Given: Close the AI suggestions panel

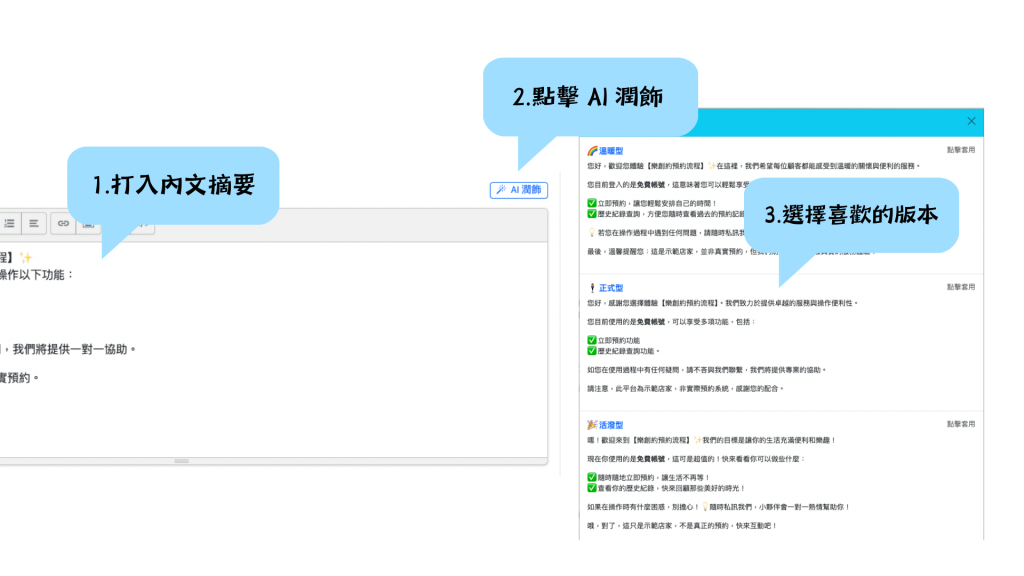Looking at the screenshot, I should click(971, 121).
